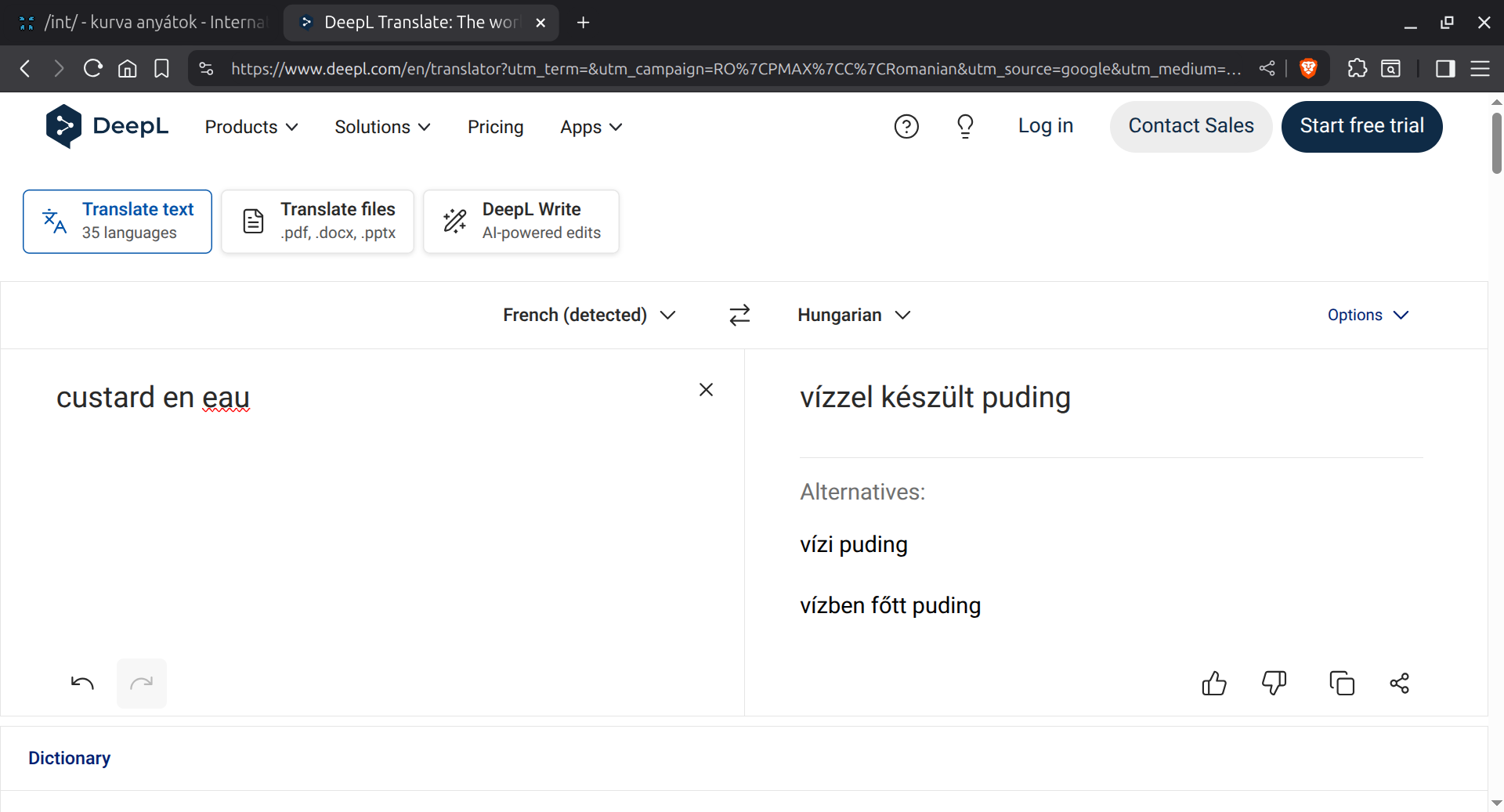Toggle the browser sidebar panel
1504x812 pixels.
[1445, 69]
